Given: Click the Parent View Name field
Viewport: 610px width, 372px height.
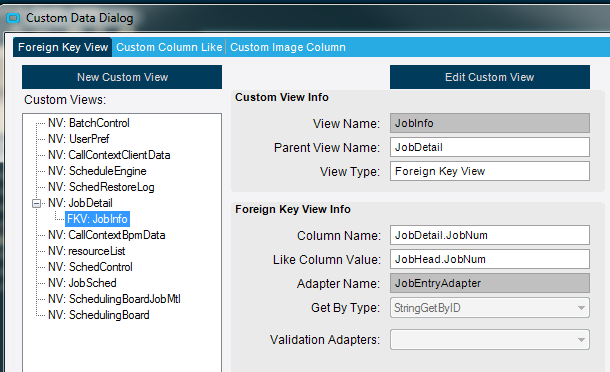Looking at the screenshot, I should click(x=490, y=147).
